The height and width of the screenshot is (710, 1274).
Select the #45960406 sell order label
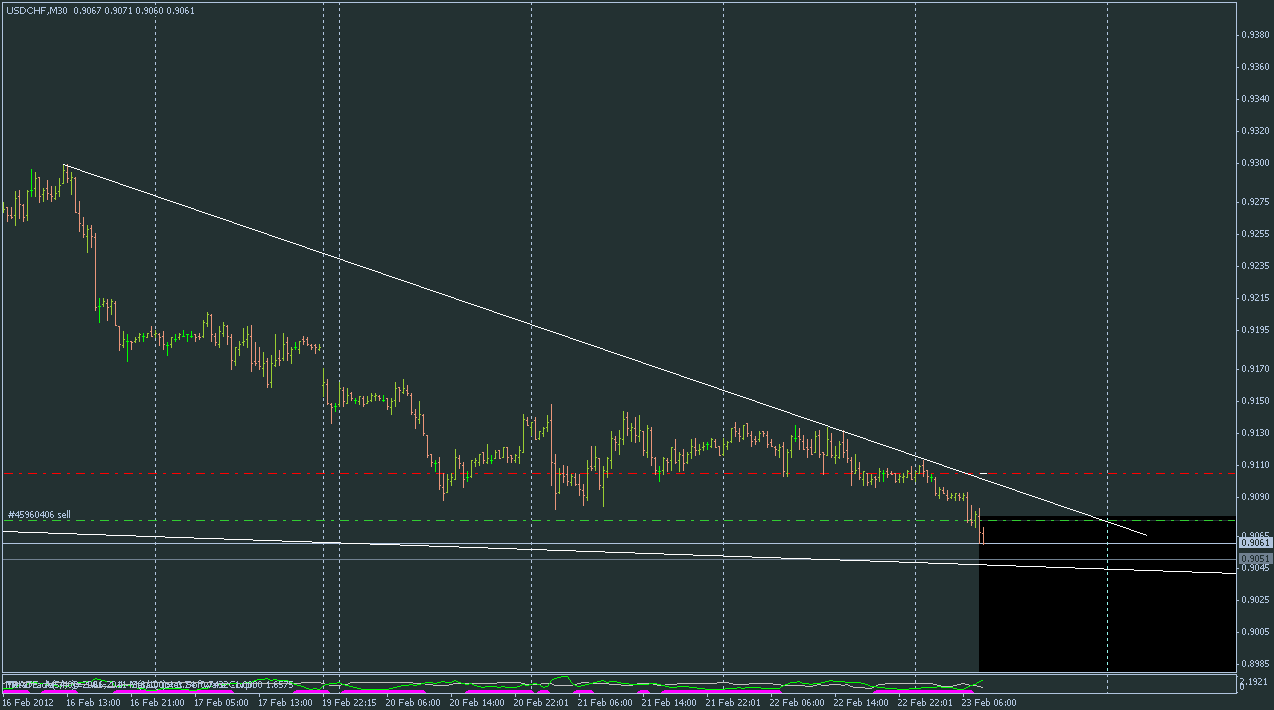(x=39, y=514)
